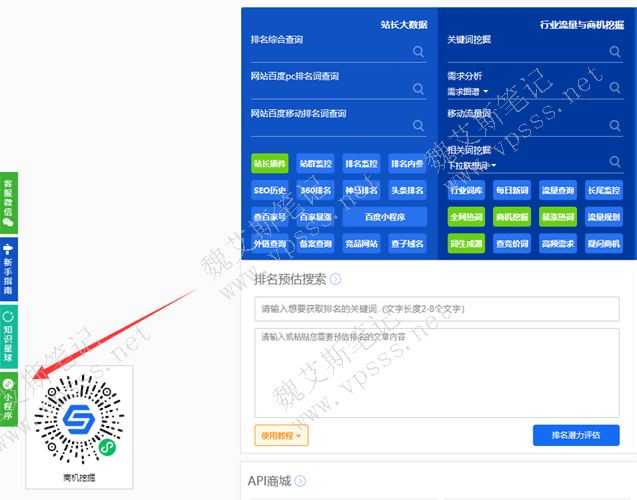The width and height of the screenshot is (637, 500).
Task: Click the green 暴涨热词 button
Action: pyautogui.click(x=558, y=217)
